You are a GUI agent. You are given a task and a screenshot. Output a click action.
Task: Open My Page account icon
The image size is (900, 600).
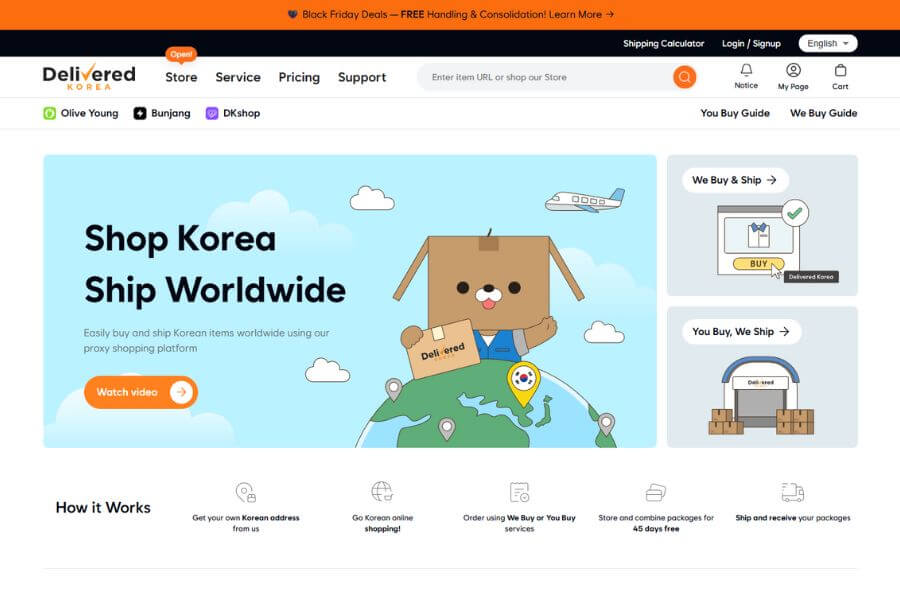[792, 70]
